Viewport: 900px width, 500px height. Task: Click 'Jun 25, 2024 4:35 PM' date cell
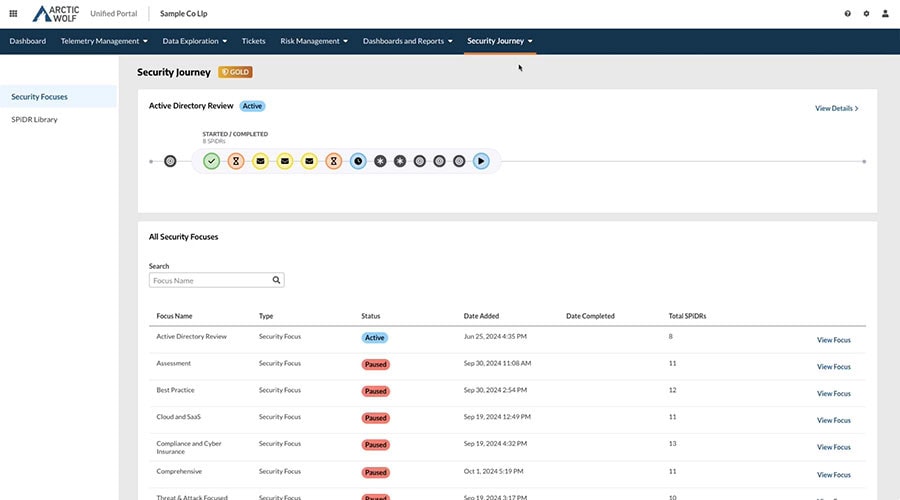click(495, 336)
